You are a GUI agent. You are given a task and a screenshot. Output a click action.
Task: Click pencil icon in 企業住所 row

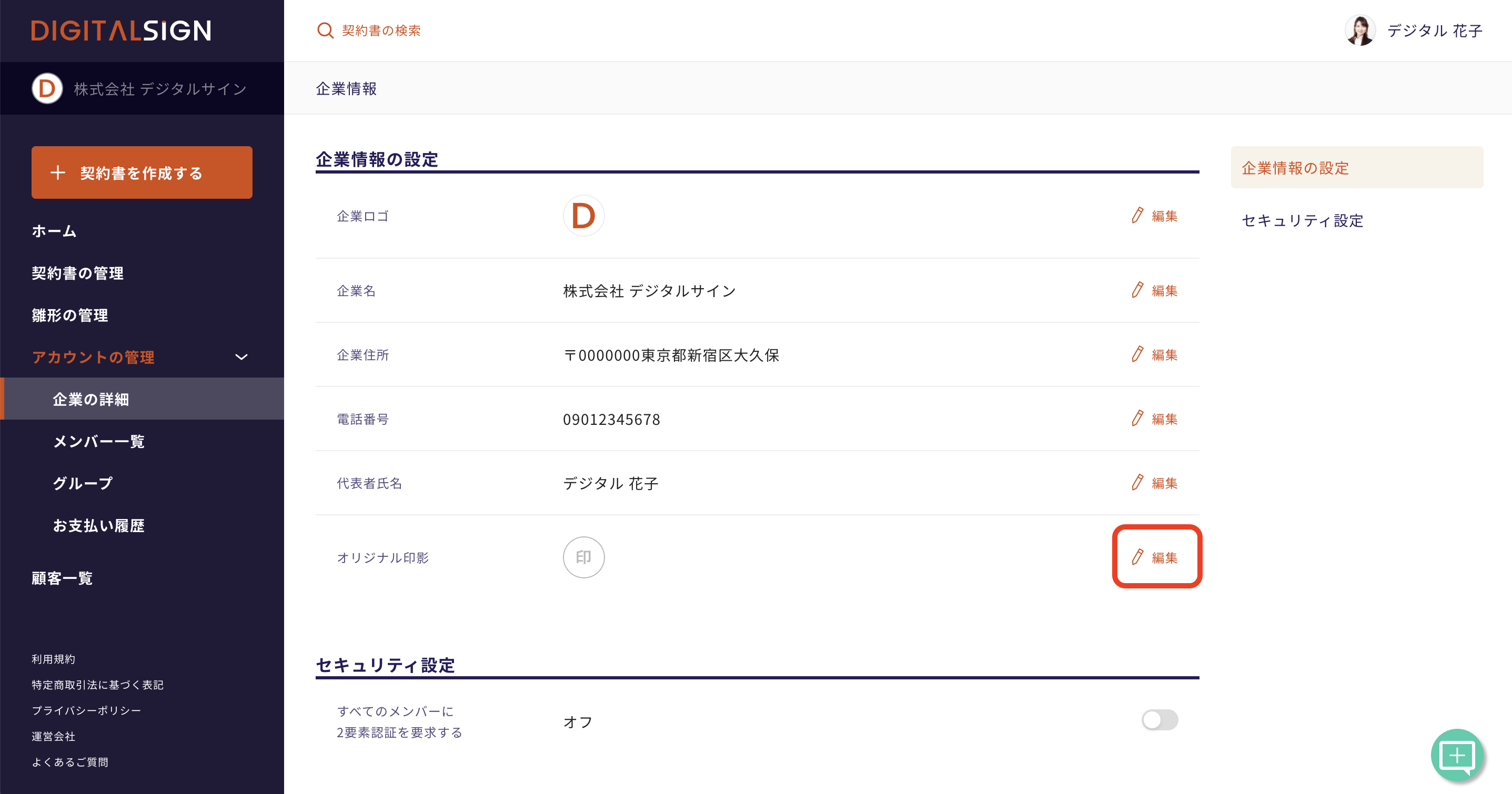point(1137,354)
